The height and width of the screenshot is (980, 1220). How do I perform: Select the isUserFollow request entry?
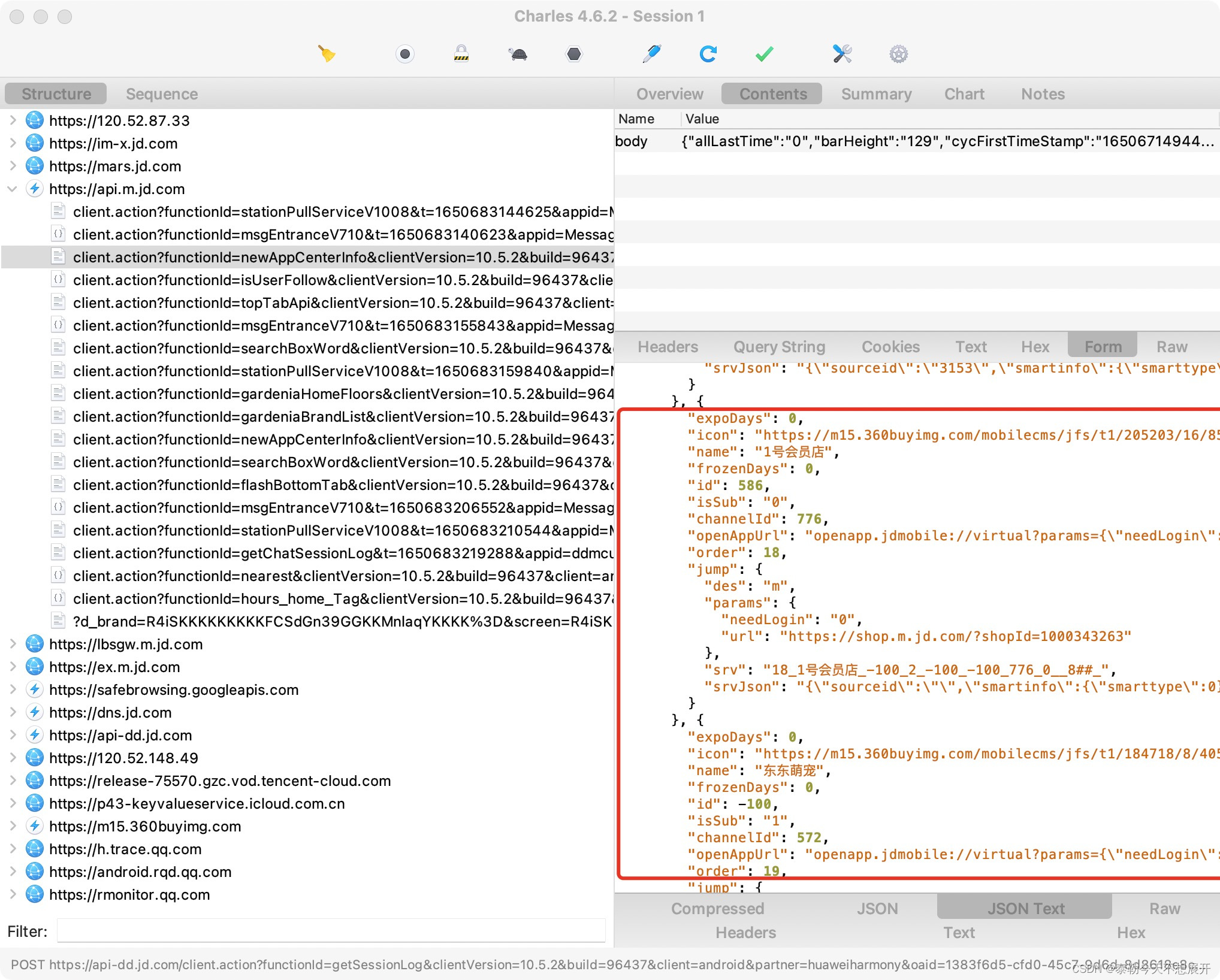click(342, 280)
